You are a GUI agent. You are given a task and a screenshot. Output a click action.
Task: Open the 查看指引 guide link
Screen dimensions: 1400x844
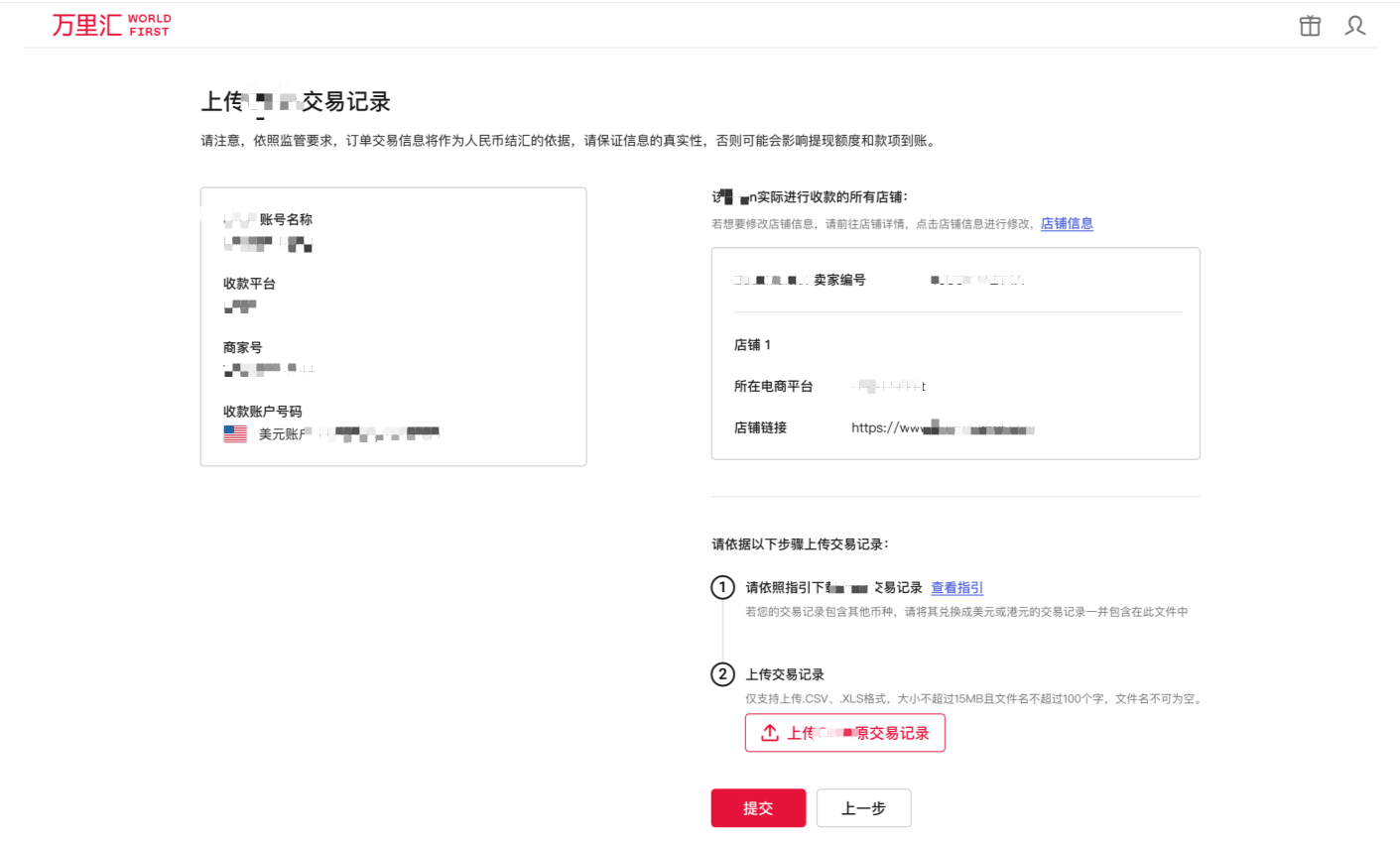pyautogui.click(x=955, y=587)
